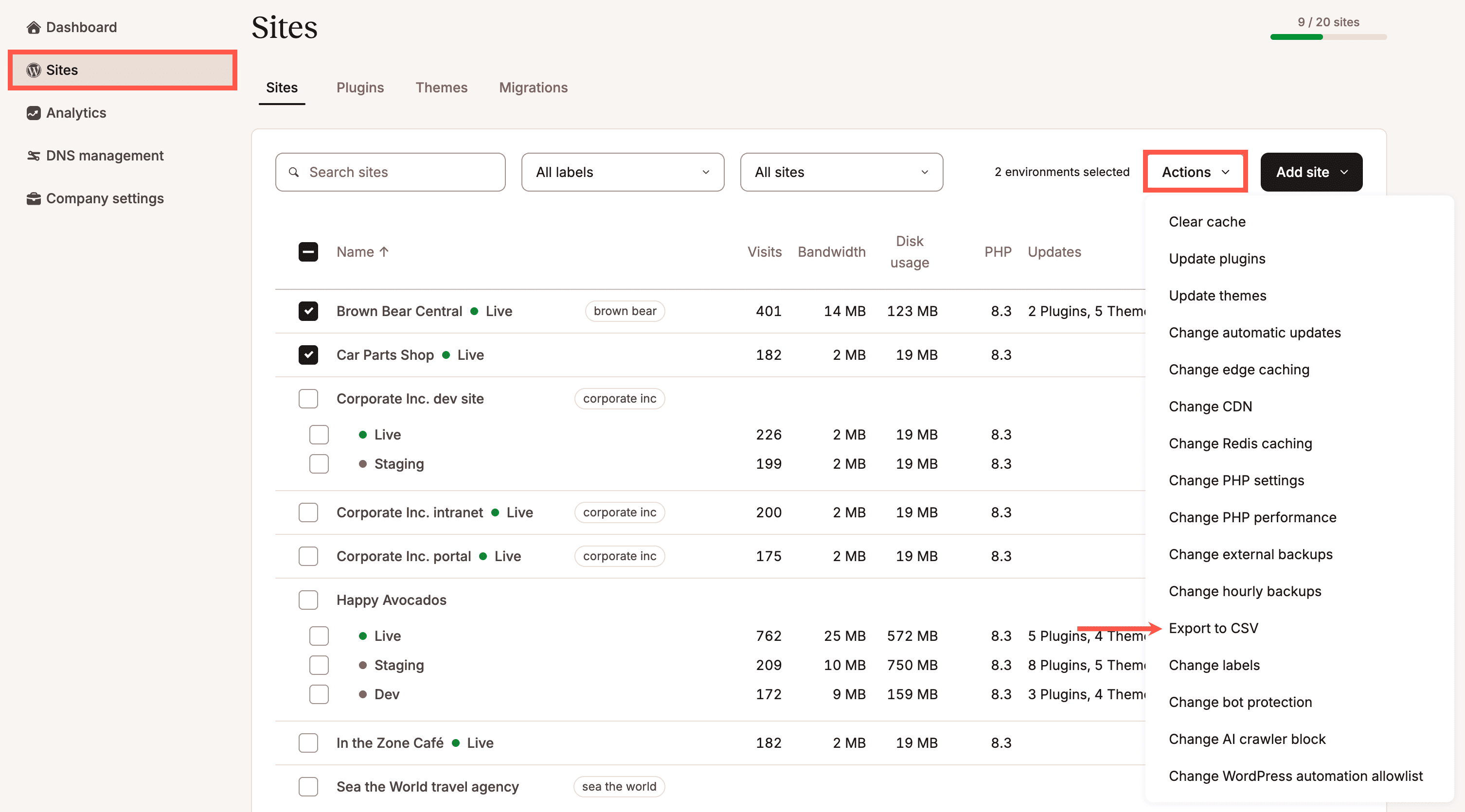Click the sea the world label tag

pyautogui.click(x=619, y=786)
